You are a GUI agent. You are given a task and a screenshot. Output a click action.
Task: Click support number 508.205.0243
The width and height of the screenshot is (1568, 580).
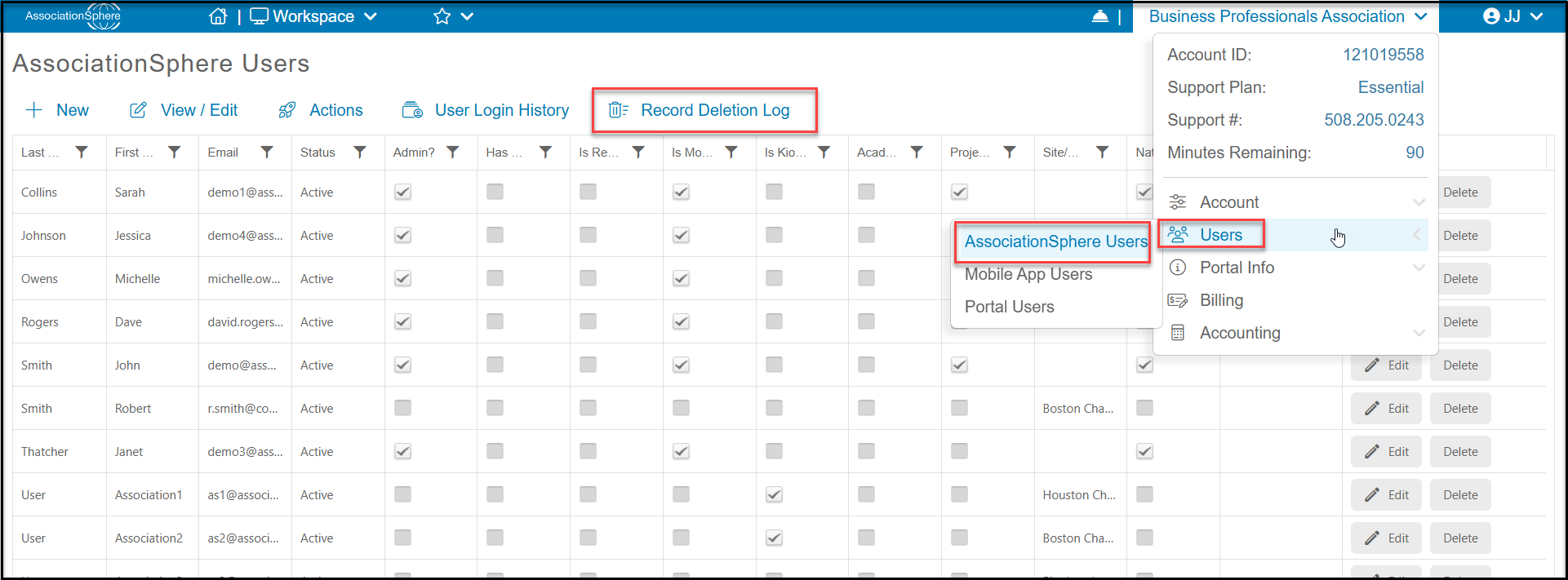tap(1374, 120)
